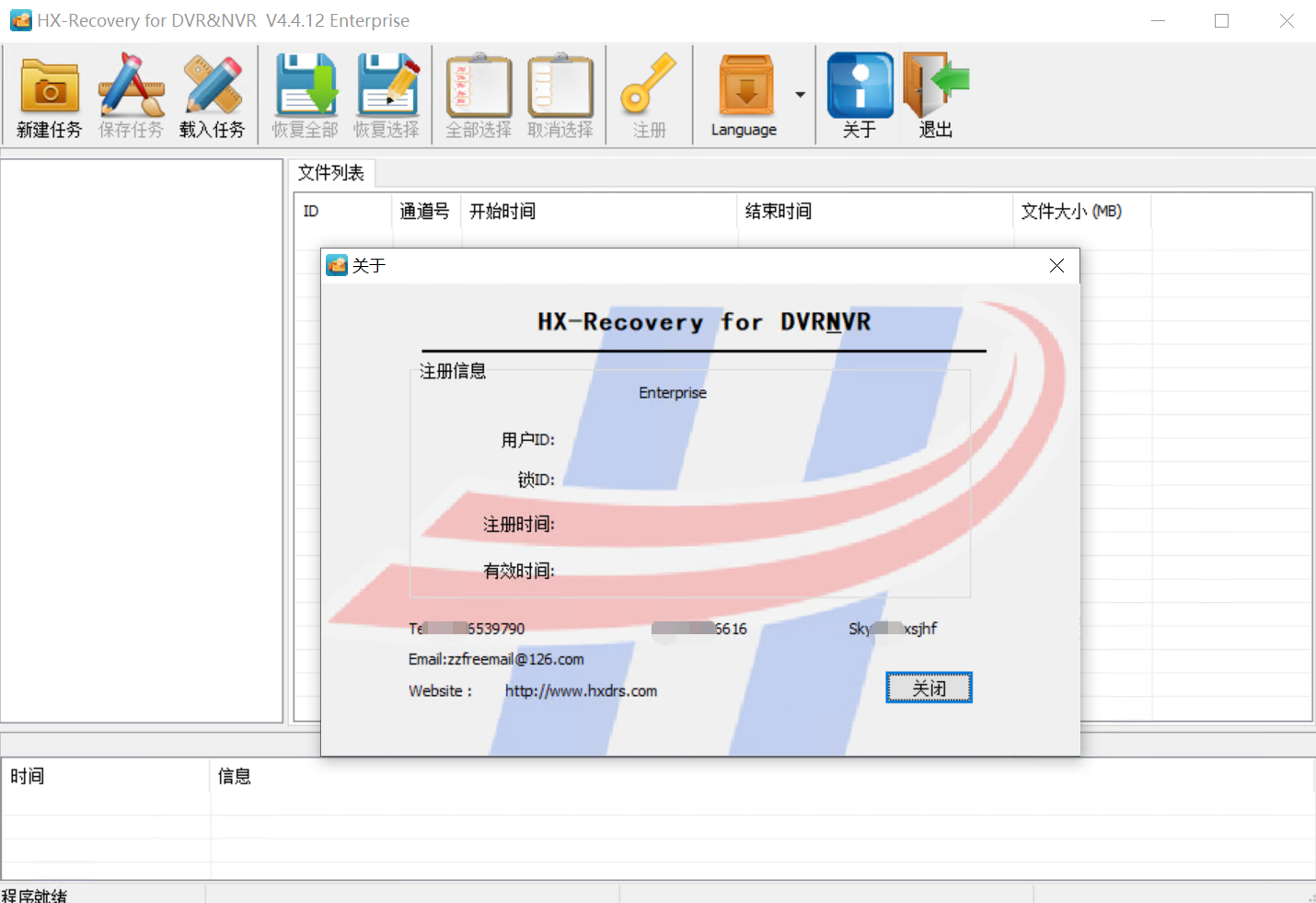Screen dimensions: 1316x903
Task: Open the http://www.hxdrs.com website link
Action: pyautogui.click(x=581, y=691)
